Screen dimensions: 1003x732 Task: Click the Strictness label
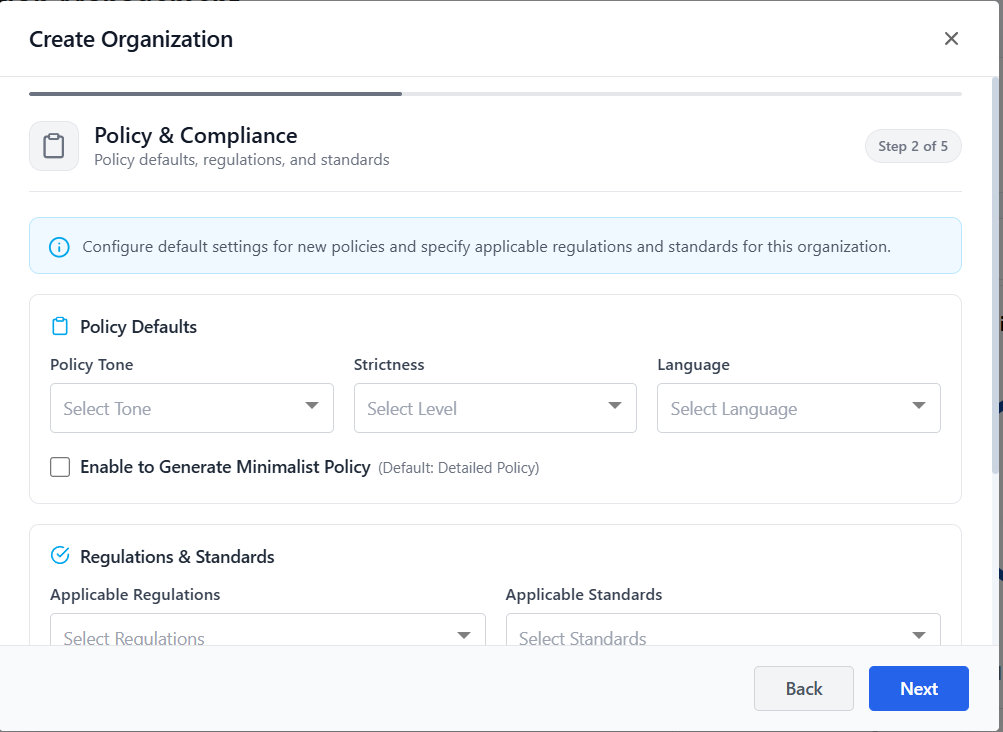pyautogui.click(x=389, y=365)
